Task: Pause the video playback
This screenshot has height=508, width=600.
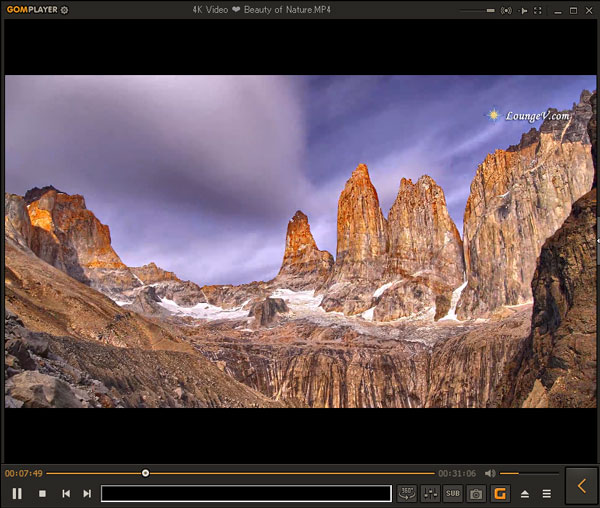Action: [17, 493]
